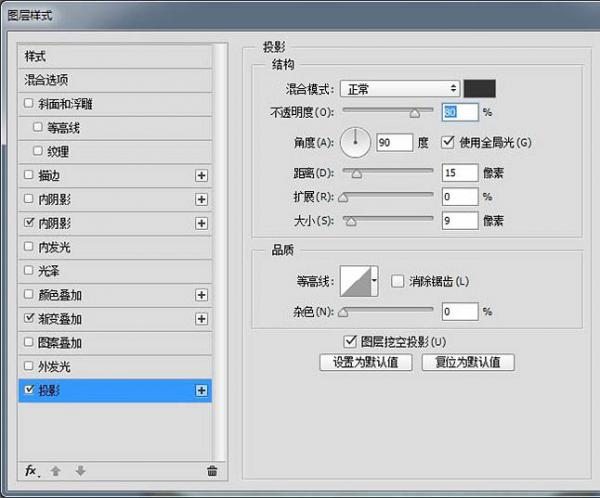Select the 样式 entry in list
This screenshot has width=600, height=498.
coord(115,57)
